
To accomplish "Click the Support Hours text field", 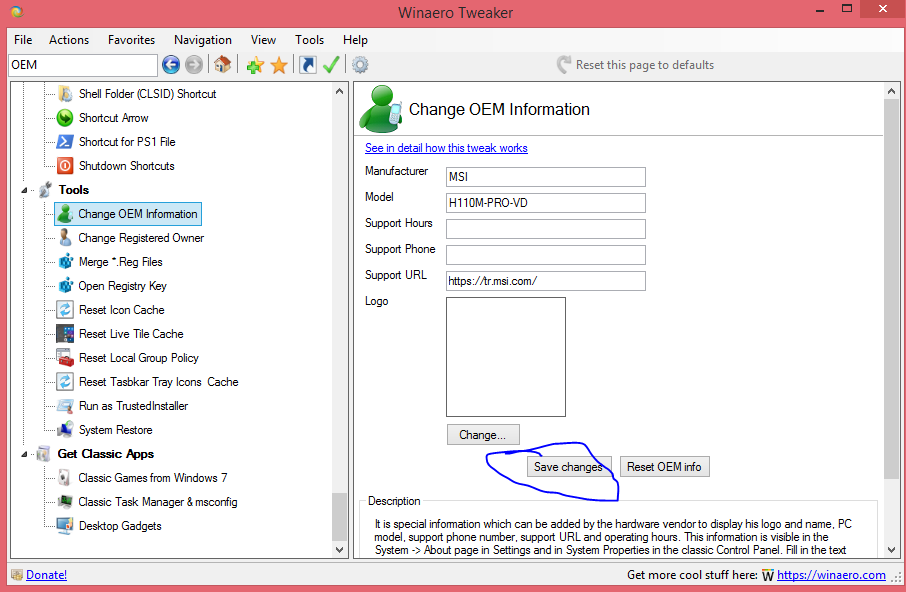I will [x=545, y=229].
